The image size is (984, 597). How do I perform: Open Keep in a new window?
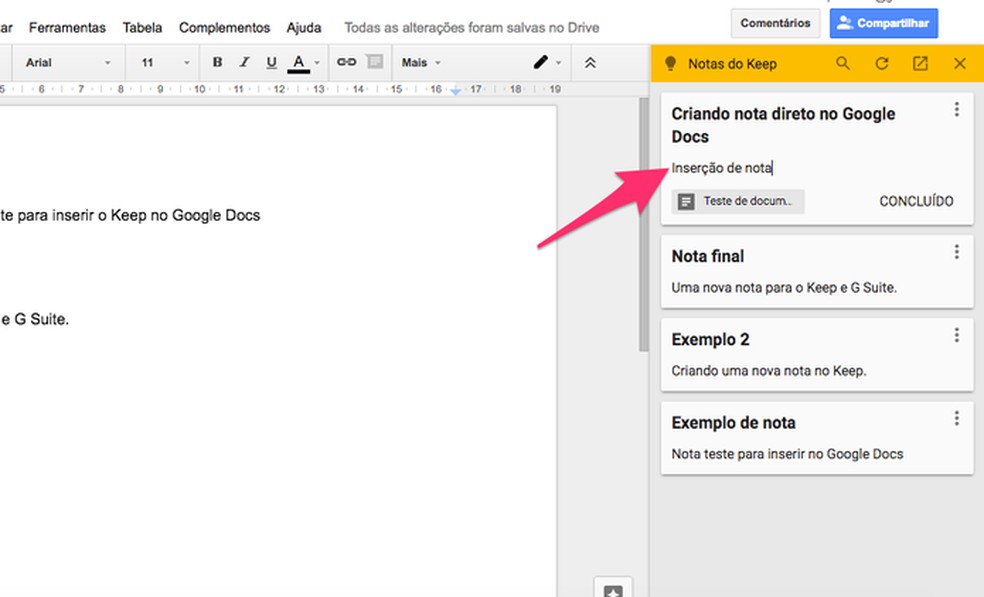point(920,62)
